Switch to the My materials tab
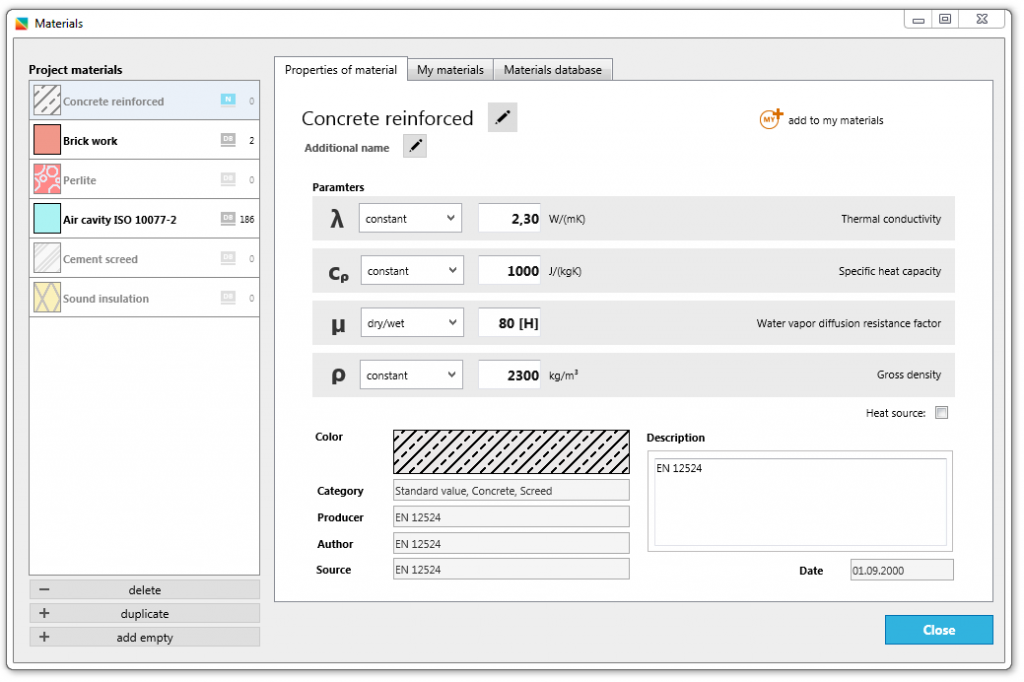The image size is (1024, 682). click(x=450, y=69)
